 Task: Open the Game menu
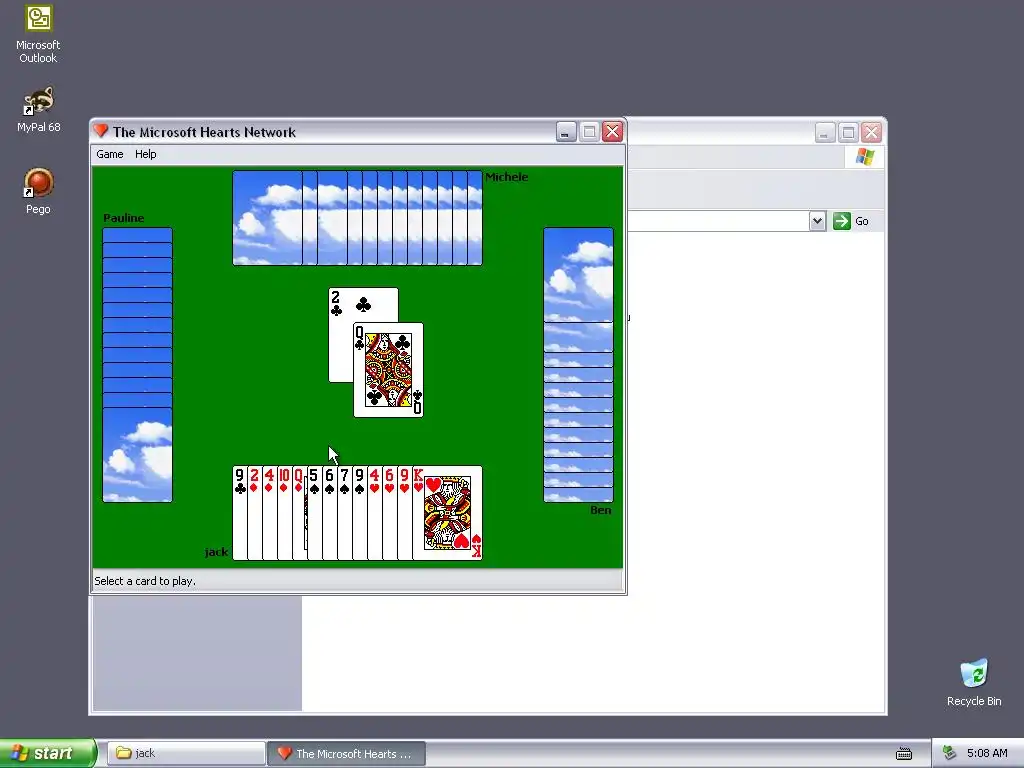110,154
